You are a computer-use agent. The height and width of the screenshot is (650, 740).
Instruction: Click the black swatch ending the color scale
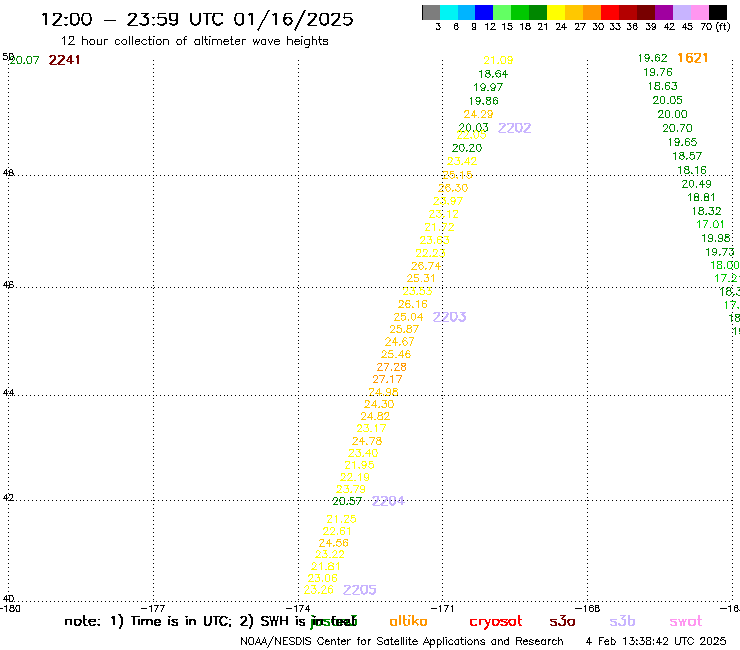pyautogui.click(x=717, y=12)
